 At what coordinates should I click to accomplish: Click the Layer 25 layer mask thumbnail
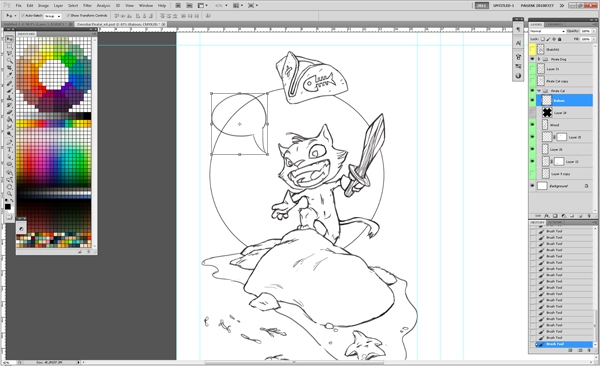[x=561, y=137]
